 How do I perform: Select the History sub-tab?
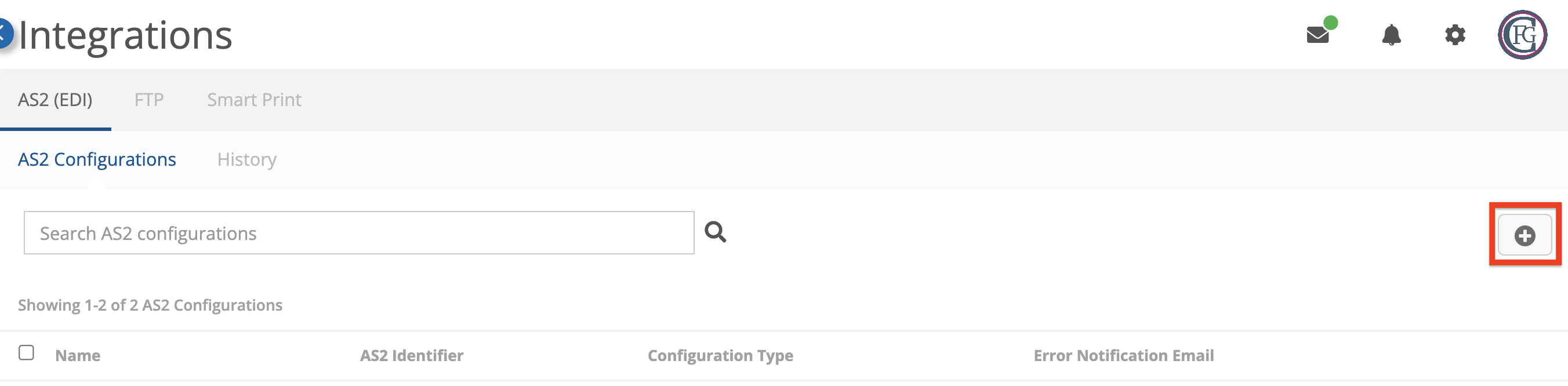[246, 159]
